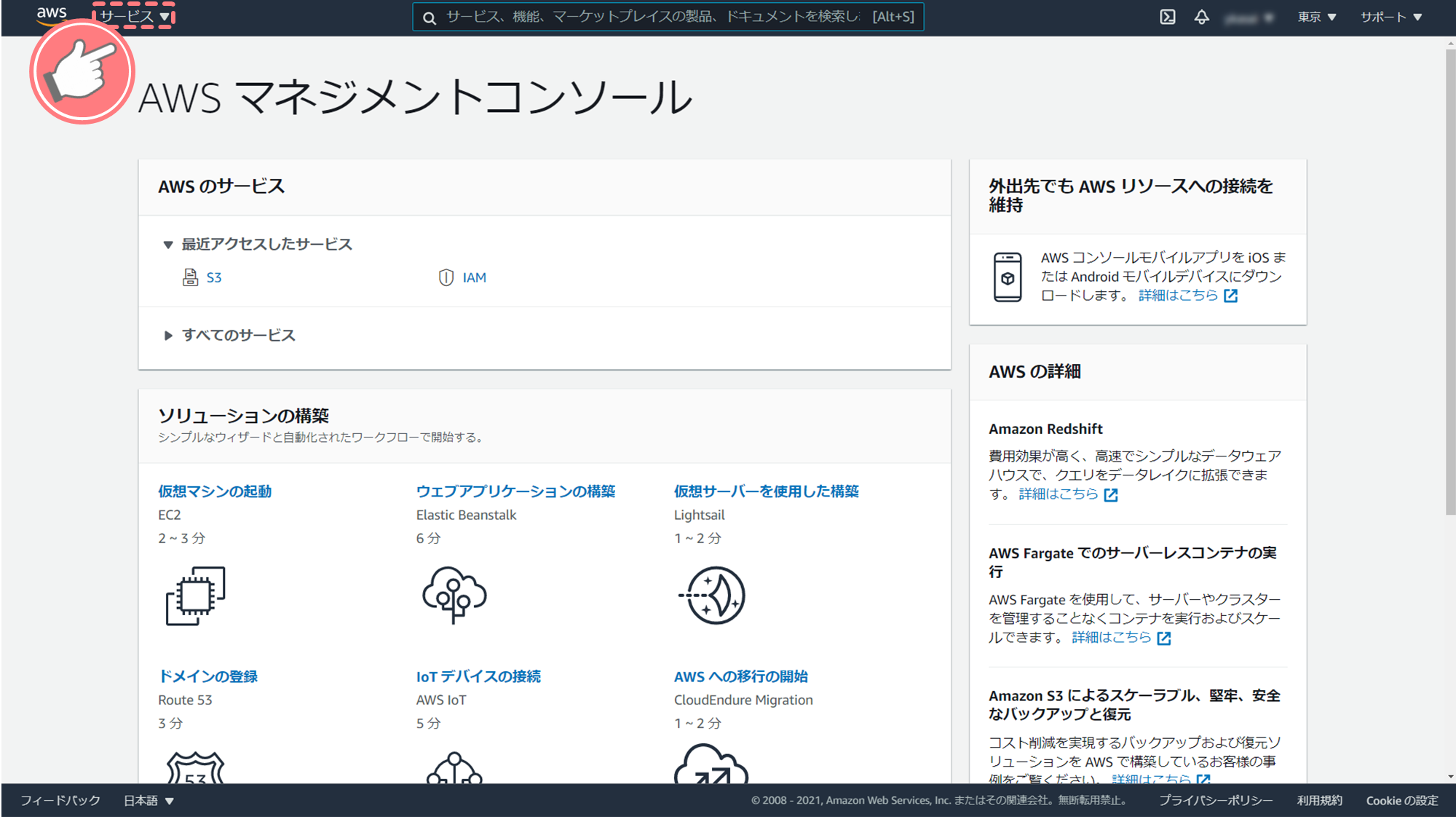
Task: Click the page vertical scrollbar thumb
Action: [1450, 282]
